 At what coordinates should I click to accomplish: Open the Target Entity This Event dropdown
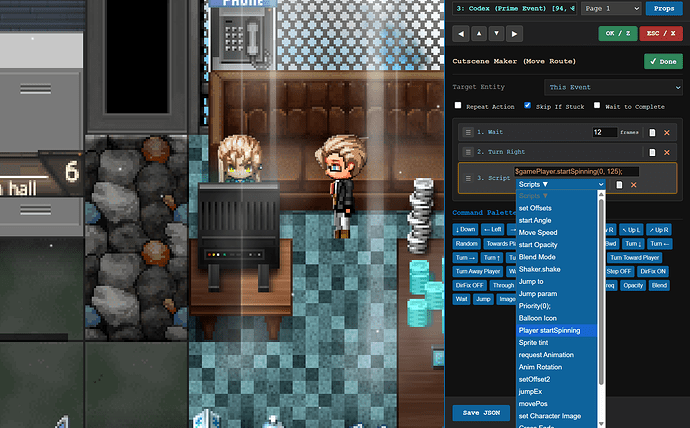(613, 87)
